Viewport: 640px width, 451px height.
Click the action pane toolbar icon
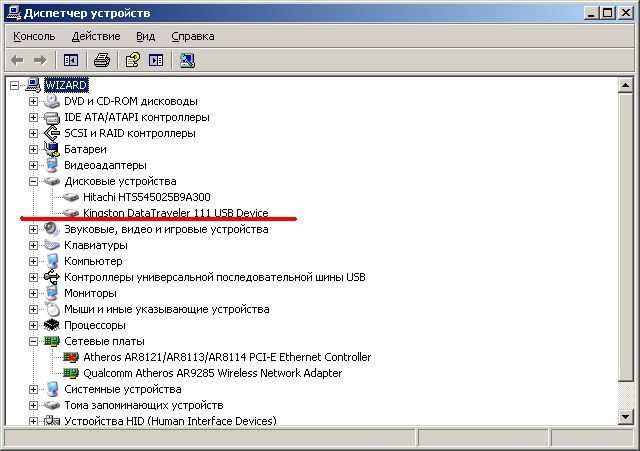point(156,60)
